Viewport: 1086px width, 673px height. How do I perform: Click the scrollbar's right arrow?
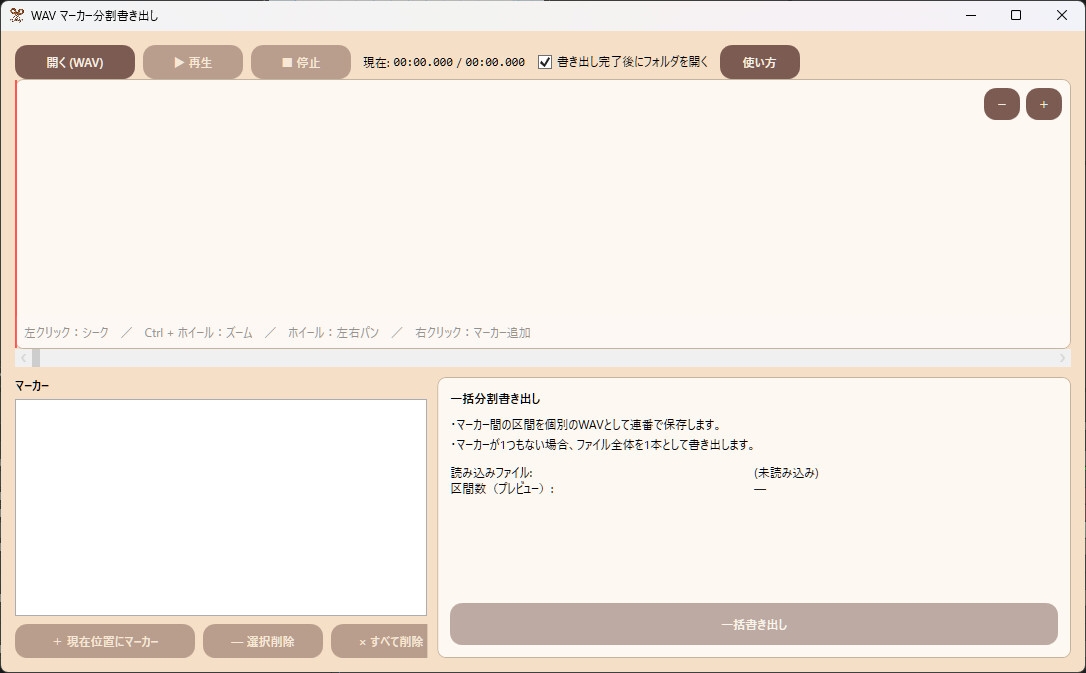(x=1062, y=358)
